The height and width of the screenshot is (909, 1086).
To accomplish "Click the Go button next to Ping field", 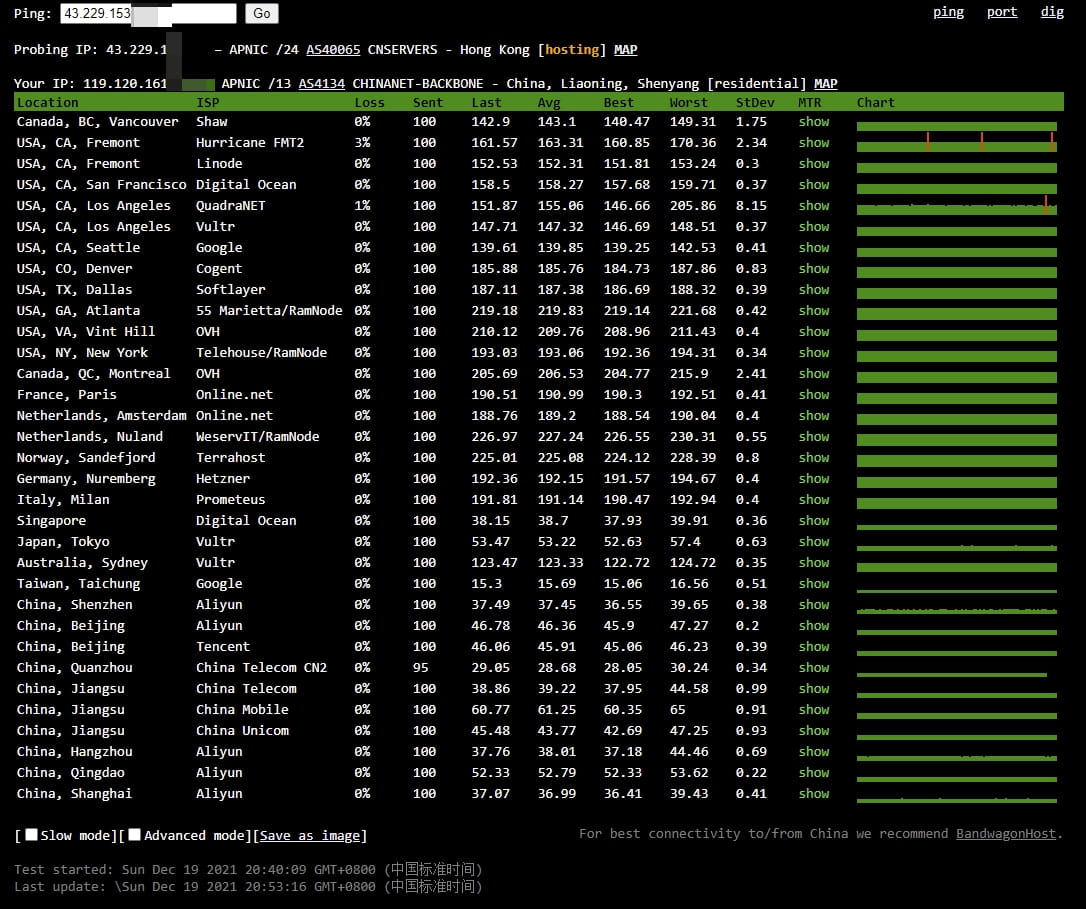I will 261,13.
